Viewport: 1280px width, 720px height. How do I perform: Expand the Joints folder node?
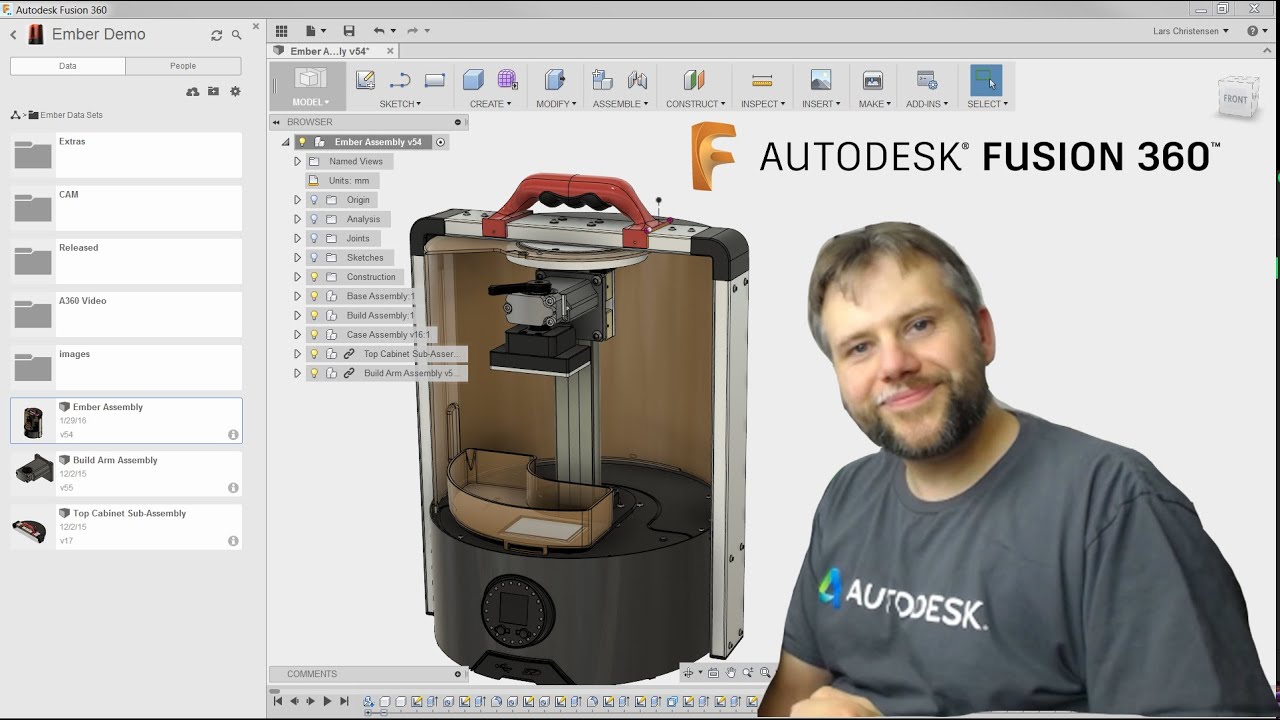(x=297, y=238)
